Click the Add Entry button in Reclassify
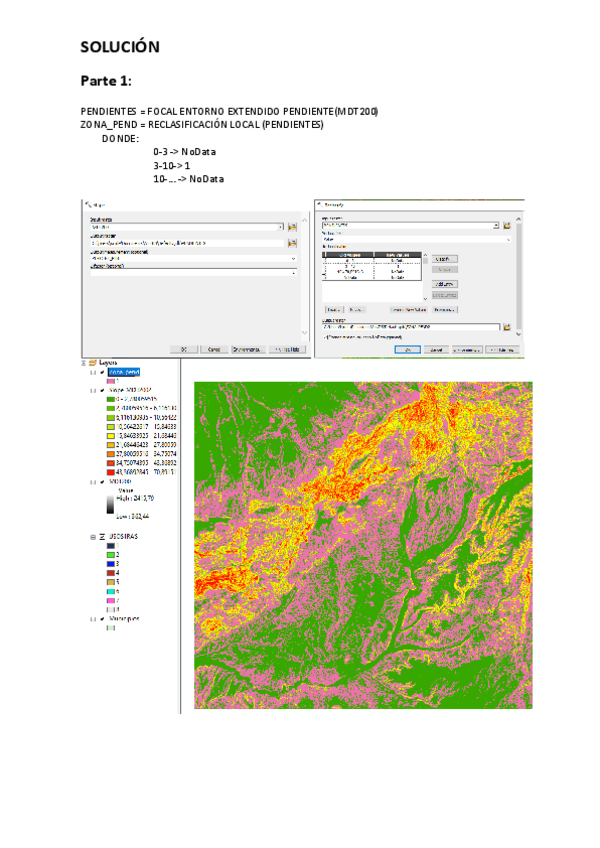The width and height of the screenshot is (600, 848). tap(445, 284)
